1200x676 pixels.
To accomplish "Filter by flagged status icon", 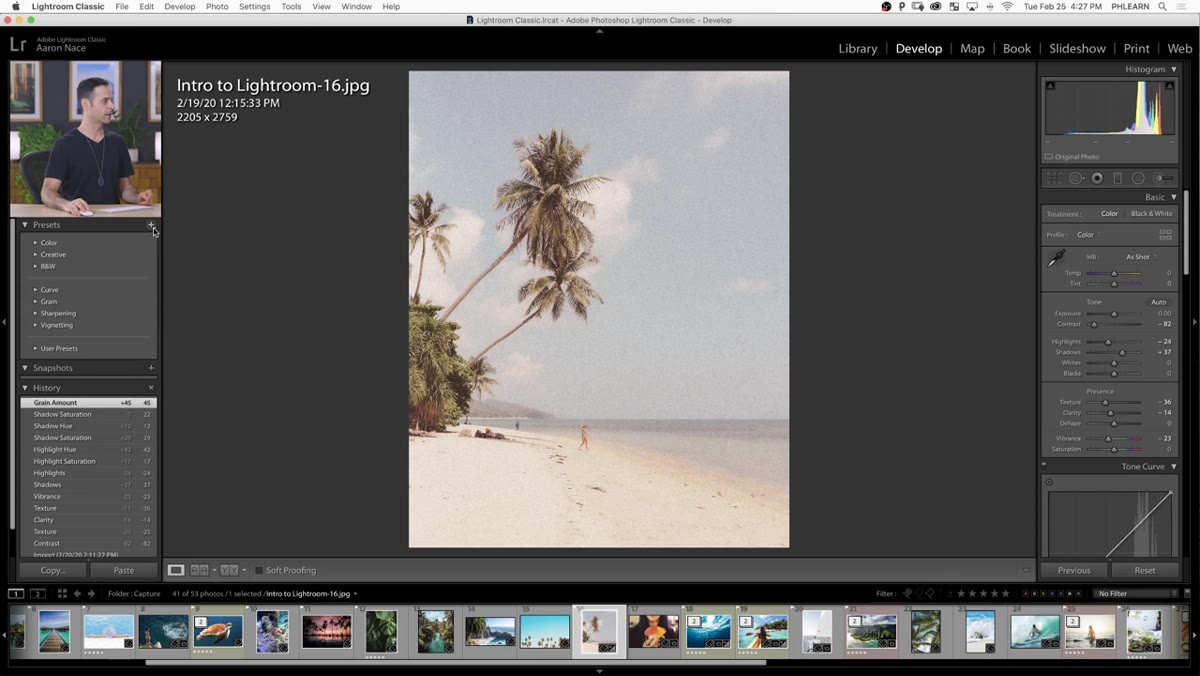I will [908, 594].
